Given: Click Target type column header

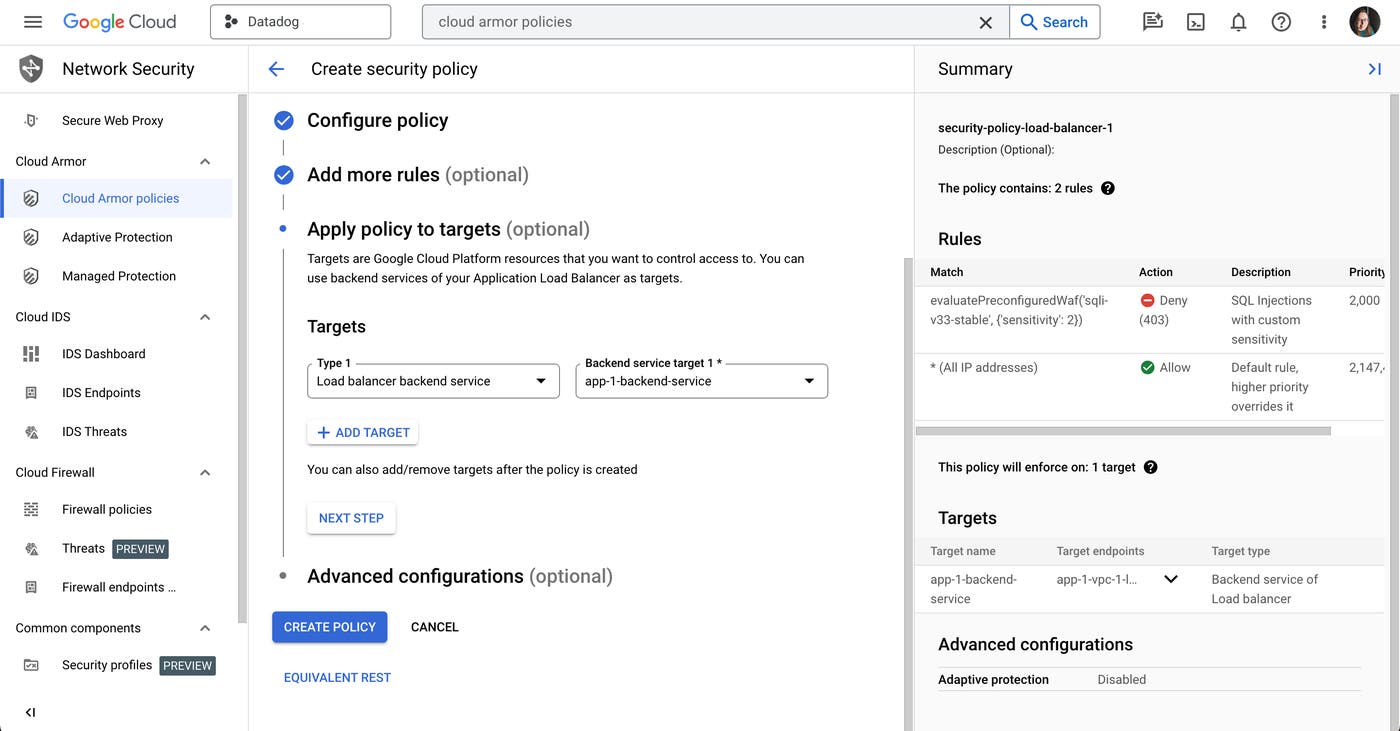Looking at the screenshot, I should coord(1240,551).
